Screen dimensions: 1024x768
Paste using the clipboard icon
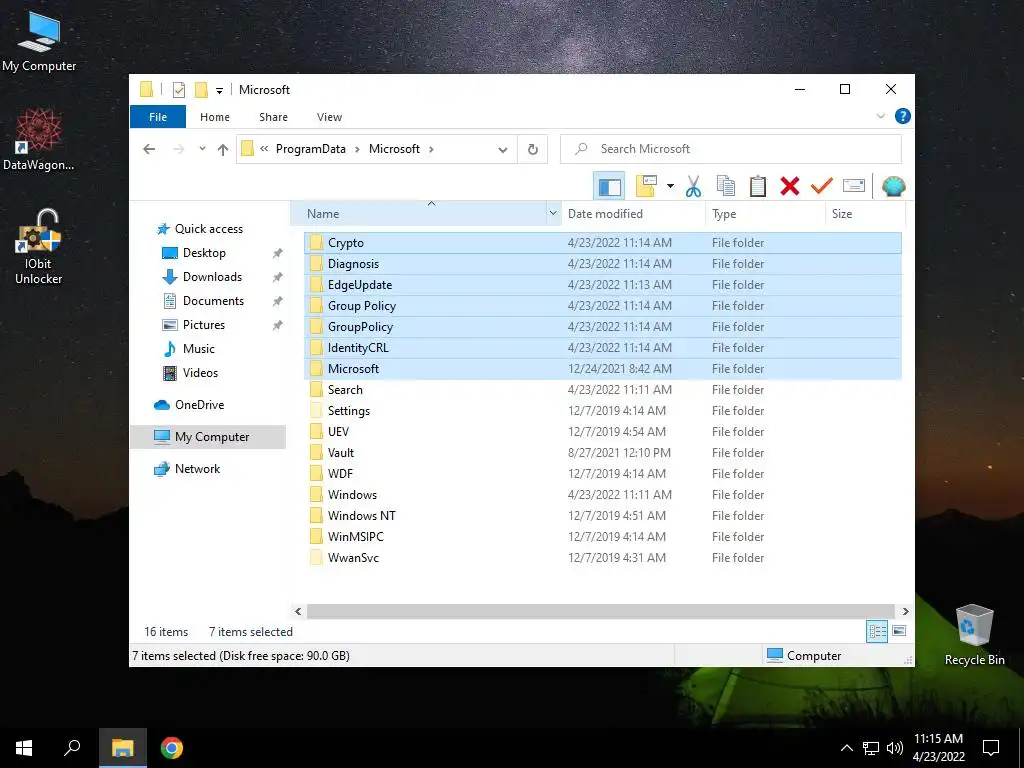758,186
